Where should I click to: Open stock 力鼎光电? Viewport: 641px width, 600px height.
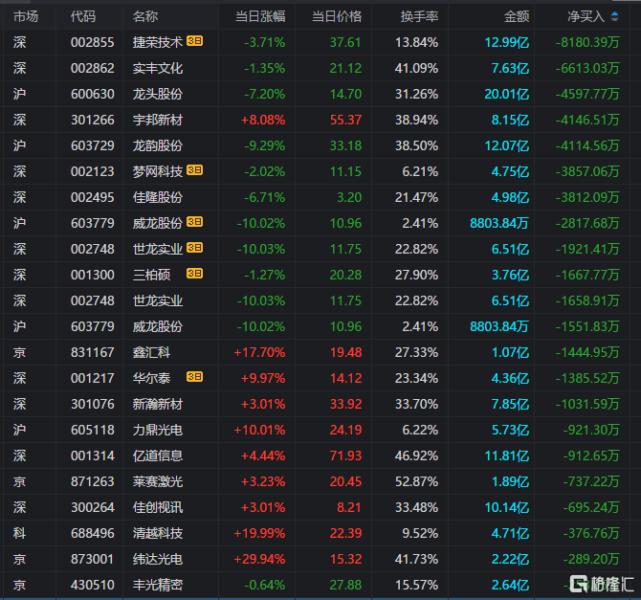click(x=157, y=430)
